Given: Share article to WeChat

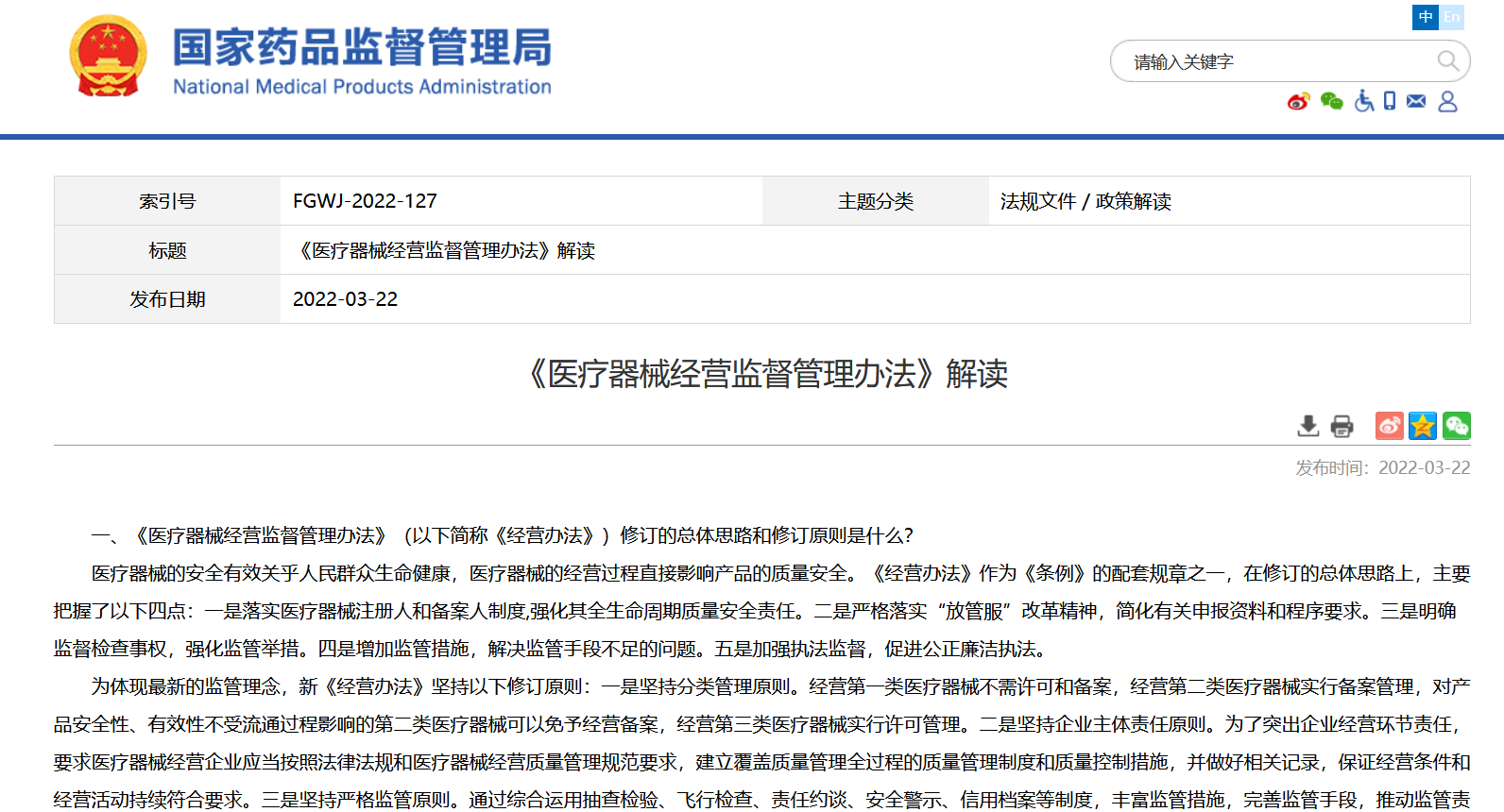Looking at the screenshot, I should [x=1457, y=426].
